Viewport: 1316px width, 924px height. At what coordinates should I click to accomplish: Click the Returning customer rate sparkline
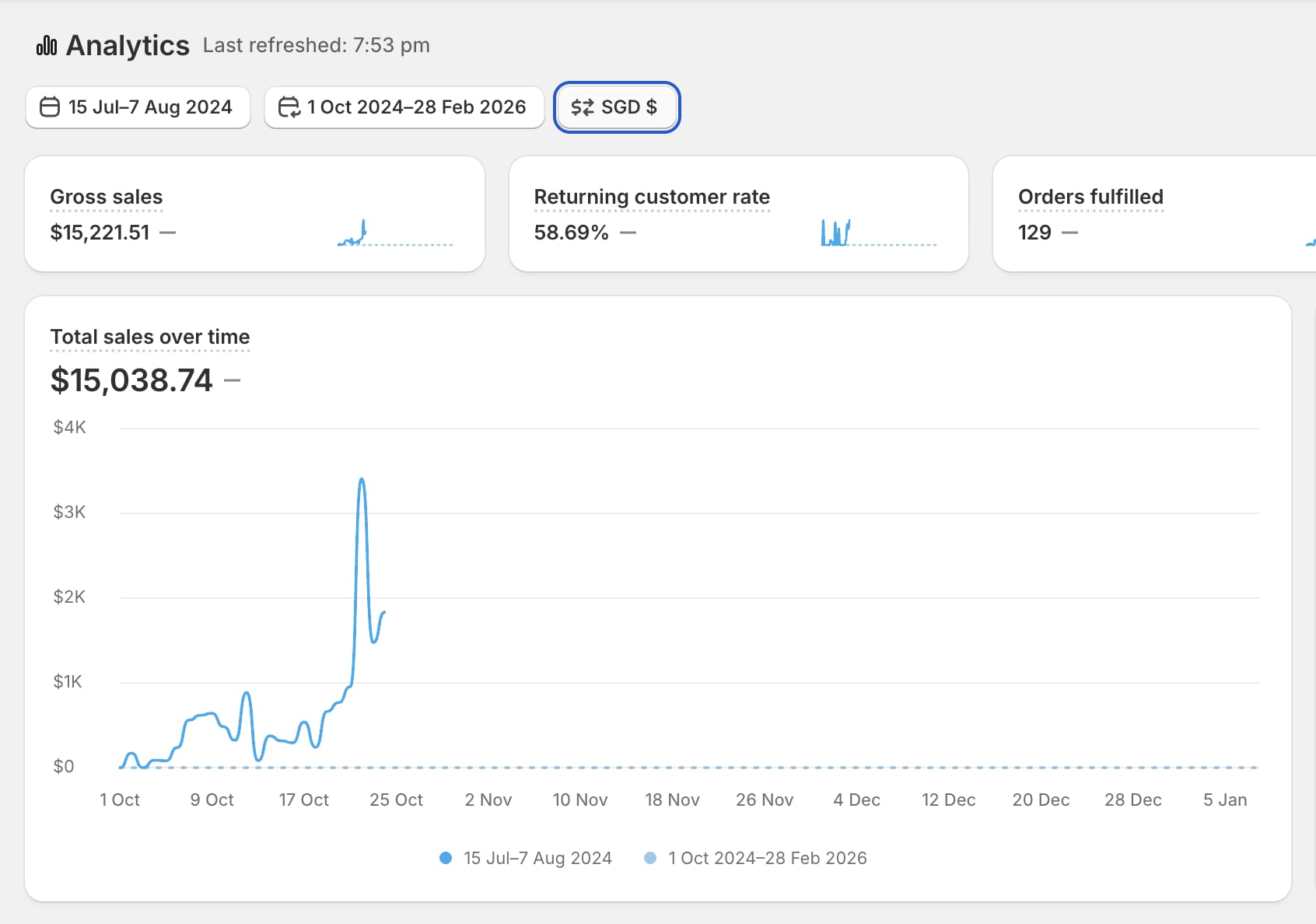pyautogui.click(x=879, y=234)
